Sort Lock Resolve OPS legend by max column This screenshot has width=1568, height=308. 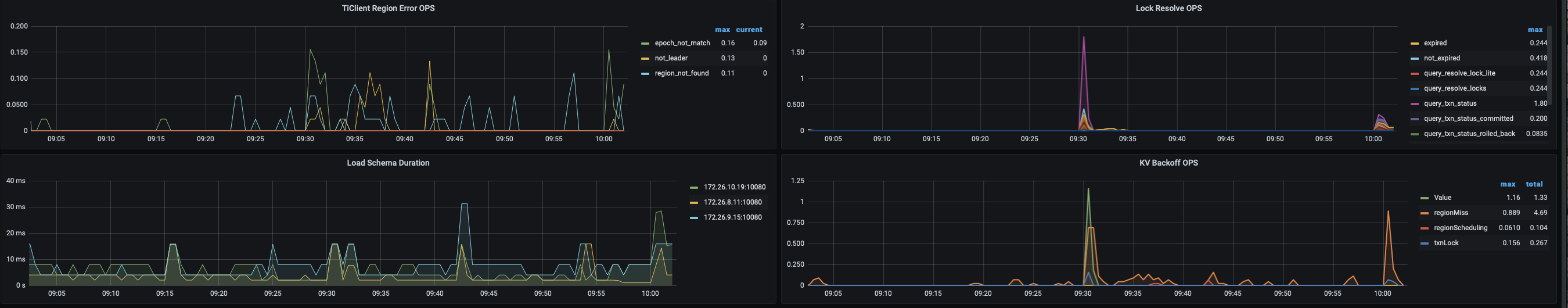[x=1535, y=30]
